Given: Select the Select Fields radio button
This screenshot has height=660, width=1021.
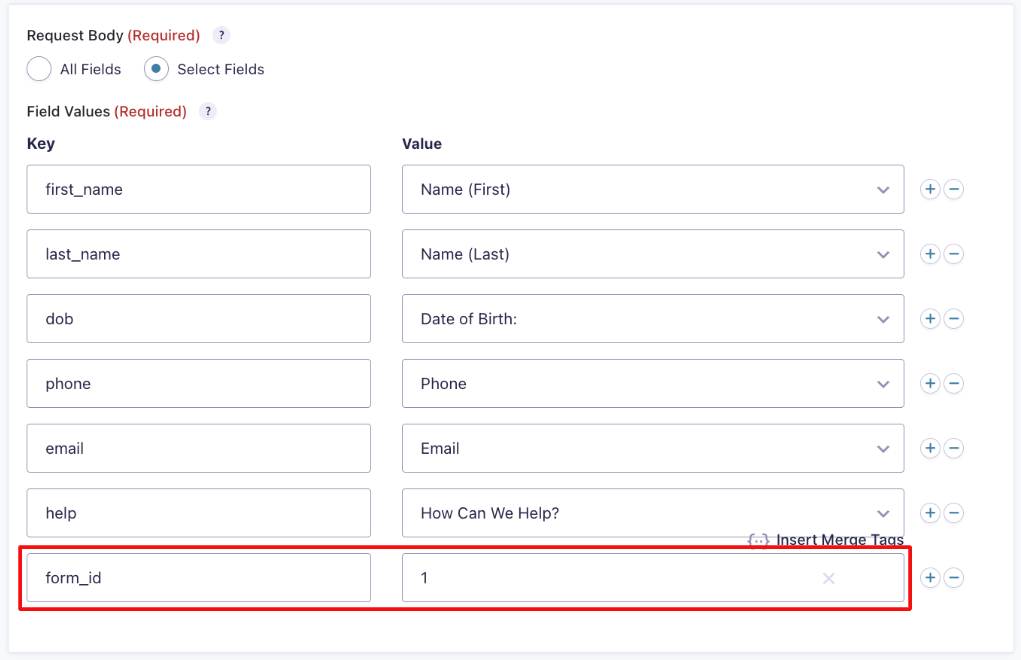Looking at the screenshot, I should pyautogui.click(x=155, y=69).
